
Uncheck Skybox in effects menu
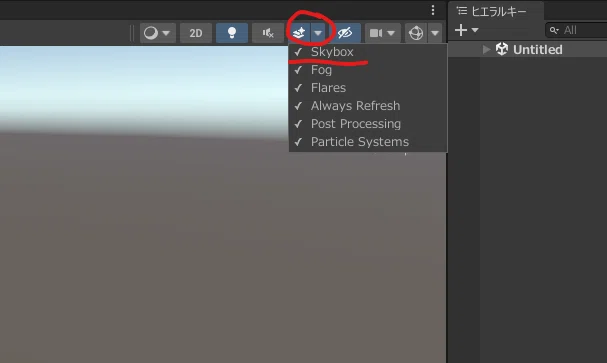click(x=368, y=52)
